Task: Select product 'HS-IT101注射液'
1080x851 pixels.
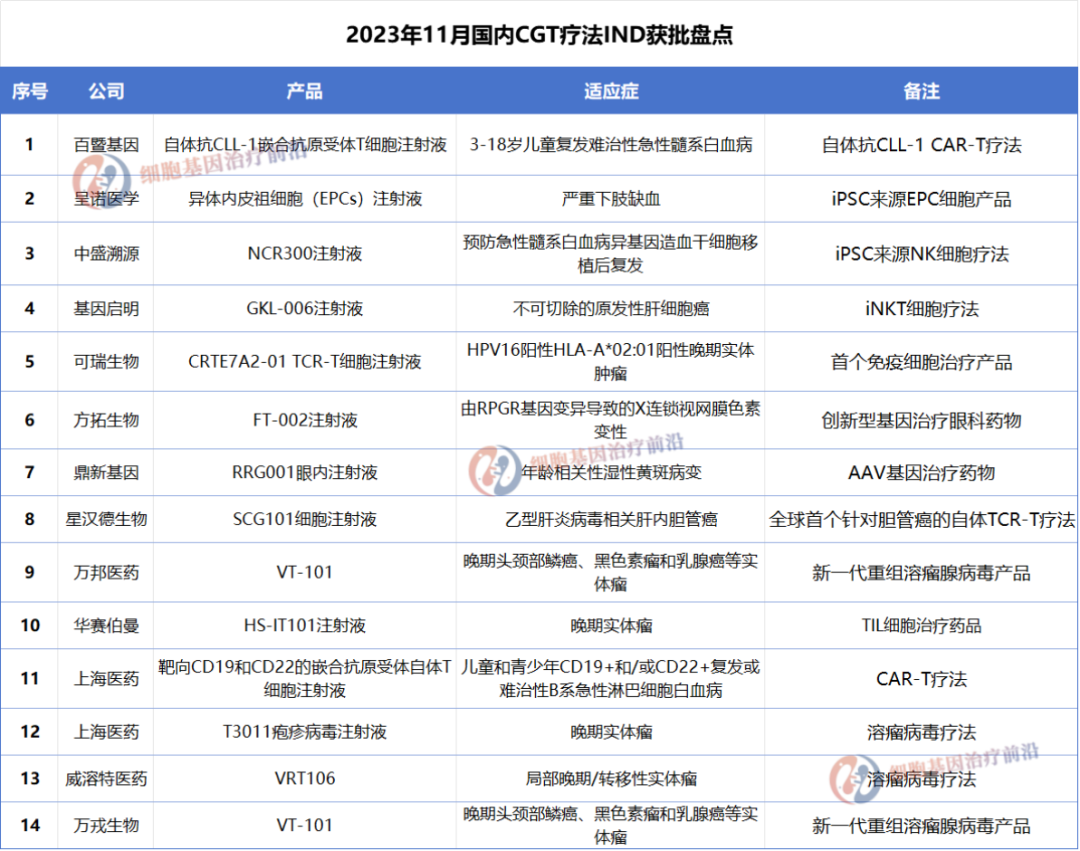Action: point(304,625)
